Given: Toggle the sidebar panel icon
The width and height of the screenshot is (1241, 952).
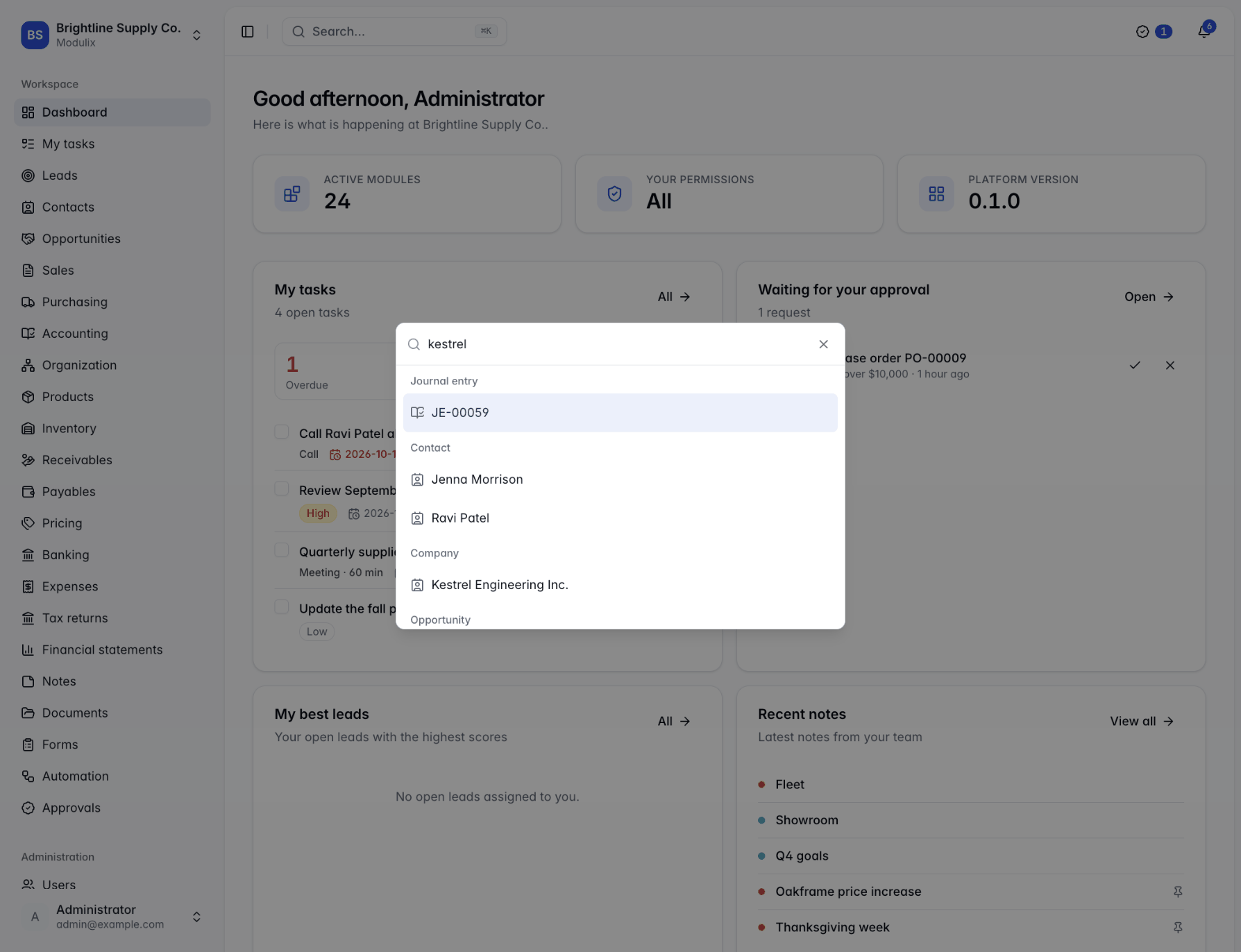Looking at the screenshot, I should point(248,32).
